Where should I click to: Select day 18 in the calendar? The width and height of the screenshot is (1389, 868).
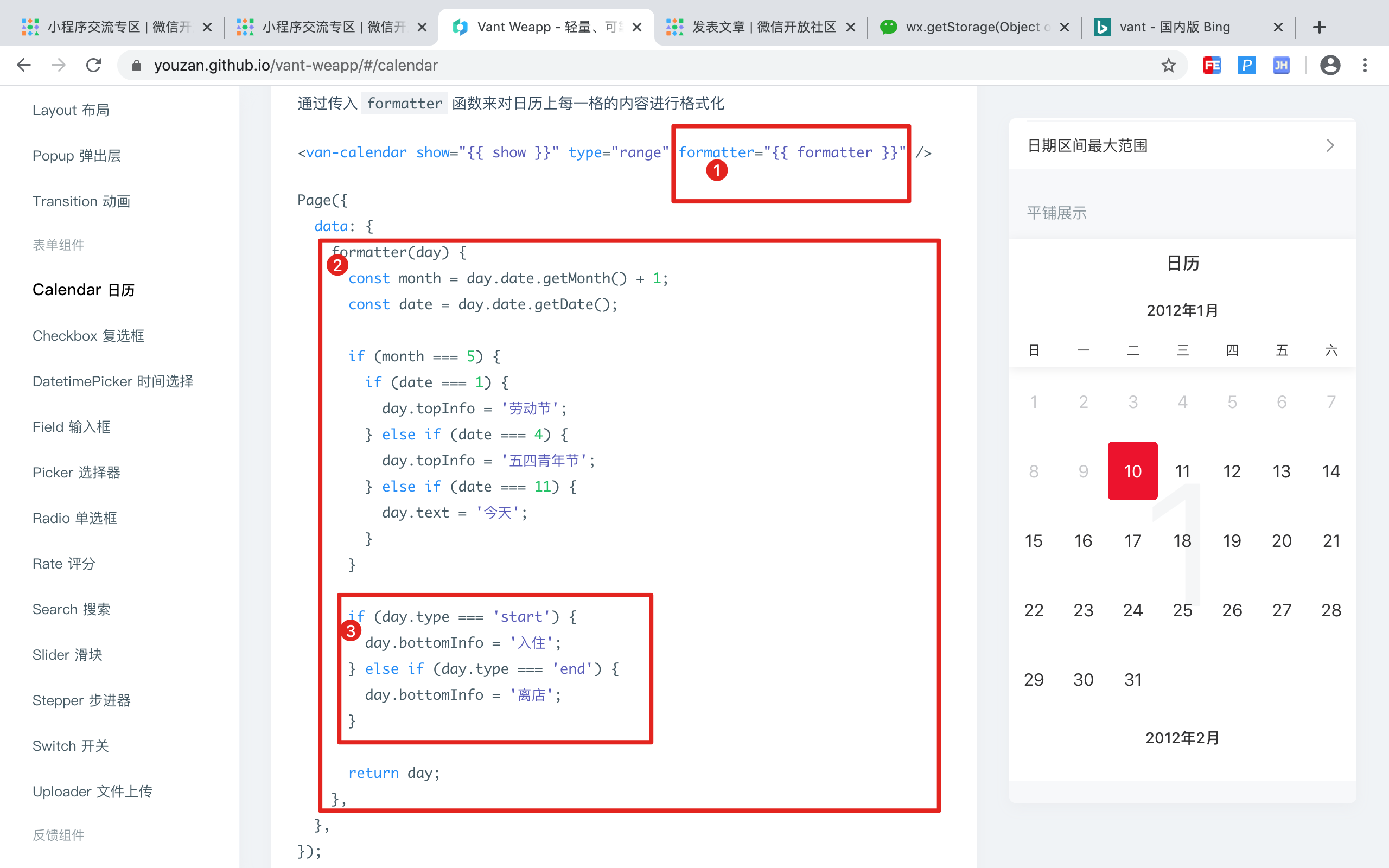(x=1182, y=540)
